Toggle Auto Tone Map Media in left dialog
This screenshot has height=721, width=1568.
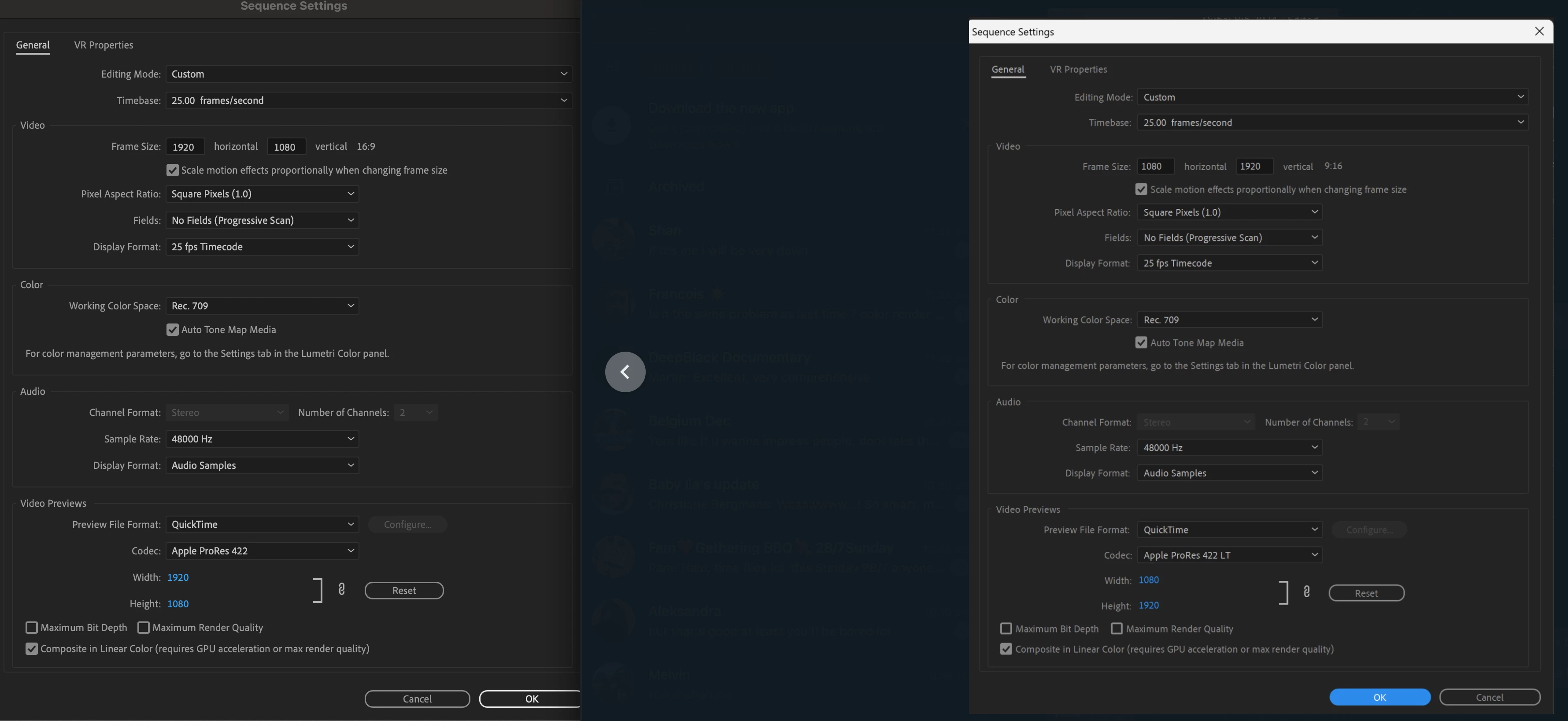coord(172,330)
